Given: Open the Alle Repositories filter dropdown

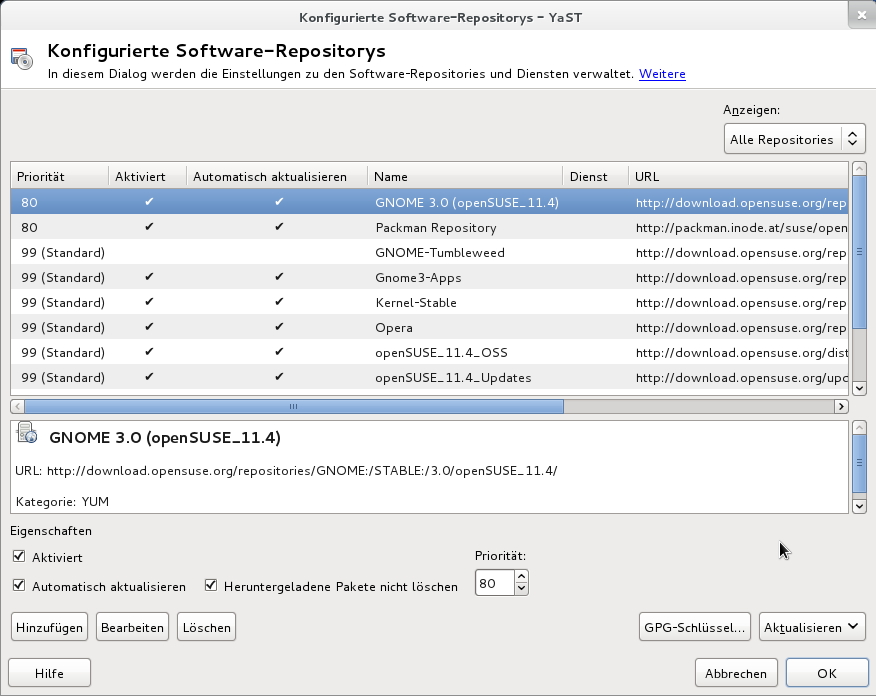Looking at the screenshot, I should [x=794, y=139].
